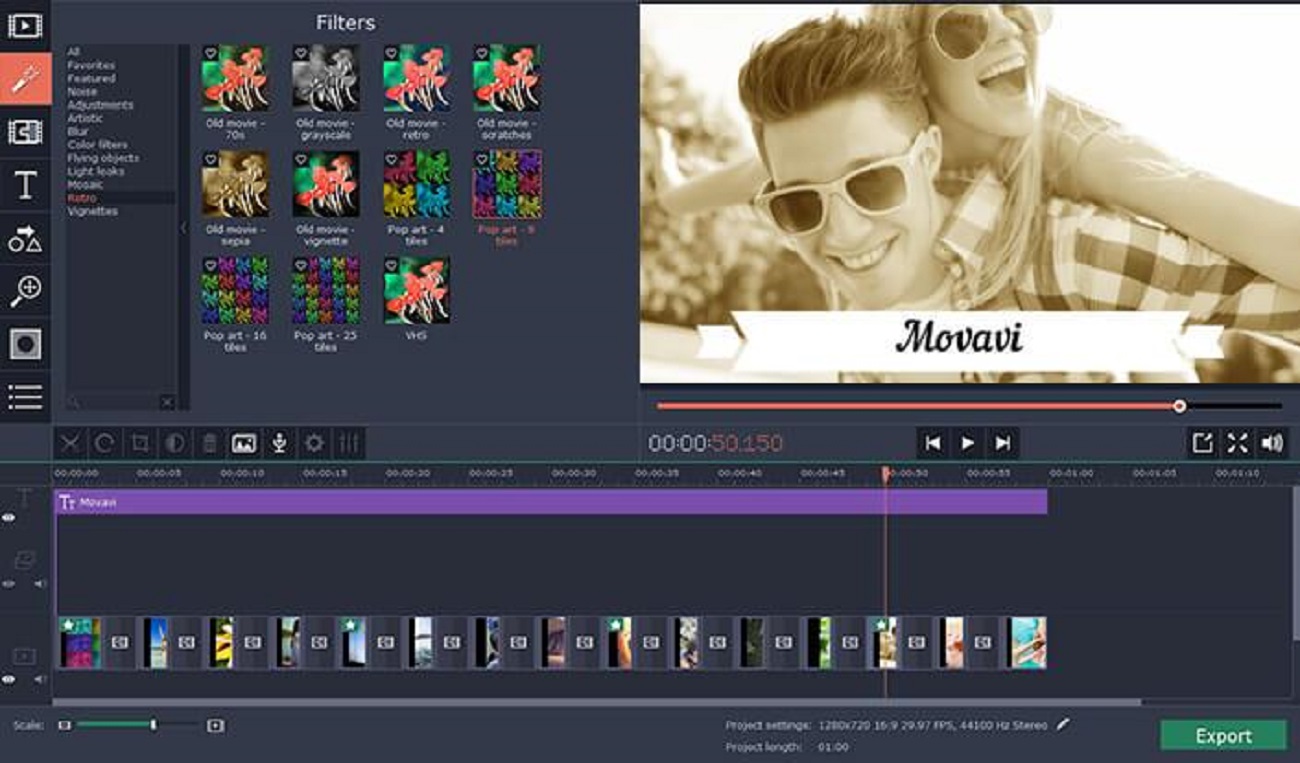
Task: Open the Import media panel
Action: (x=27, y=25)
